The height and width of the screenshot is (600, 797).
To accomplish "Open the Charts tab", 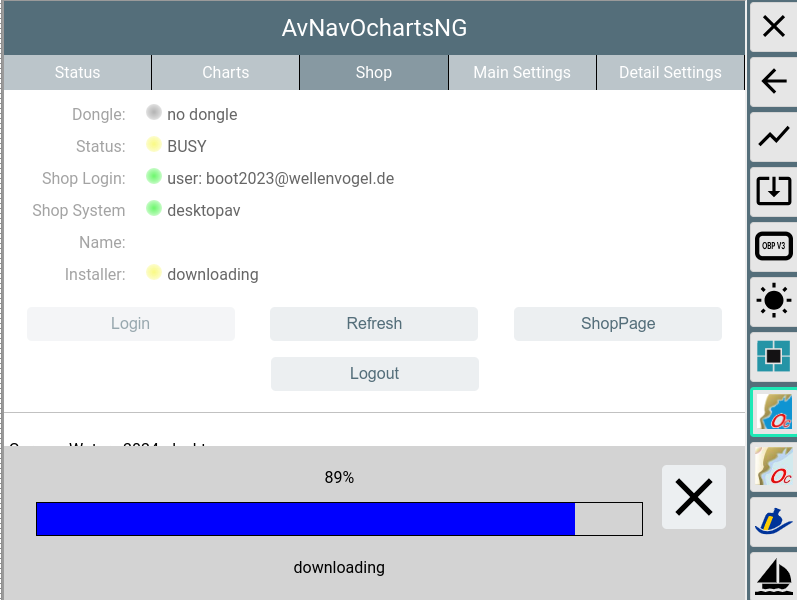I will click(x=225, y=72).
